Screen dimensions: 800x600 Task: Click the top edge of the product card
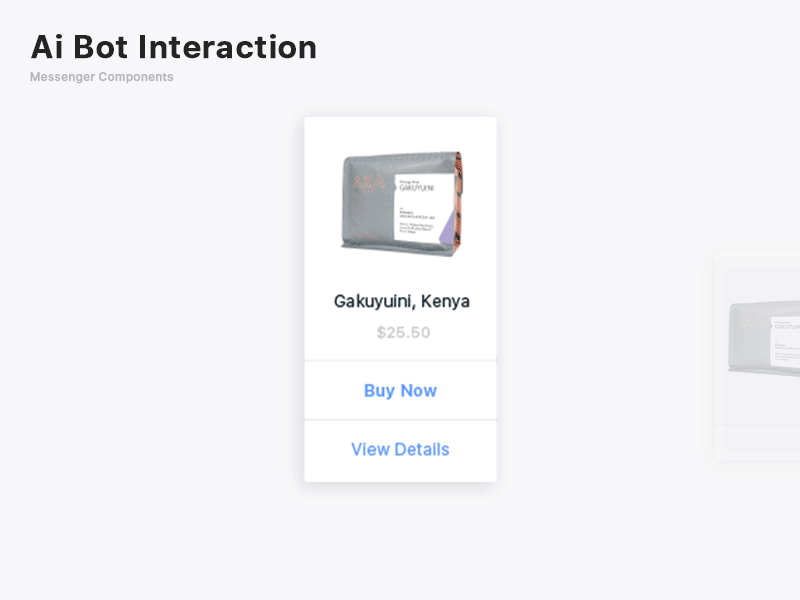(x=400, y=117)
